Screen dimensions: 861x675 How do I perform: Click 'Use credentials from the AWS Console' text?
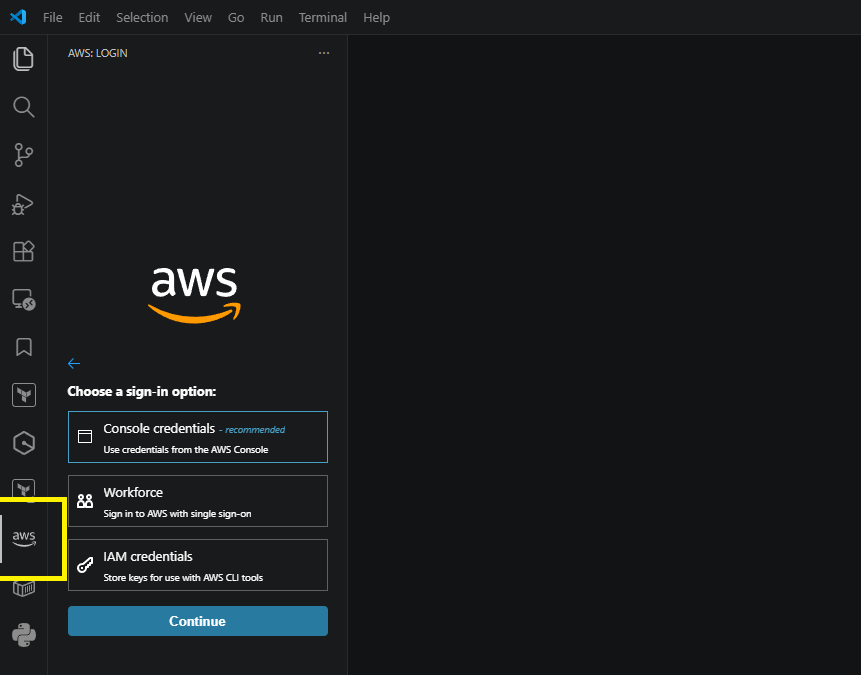click(186, 449)
